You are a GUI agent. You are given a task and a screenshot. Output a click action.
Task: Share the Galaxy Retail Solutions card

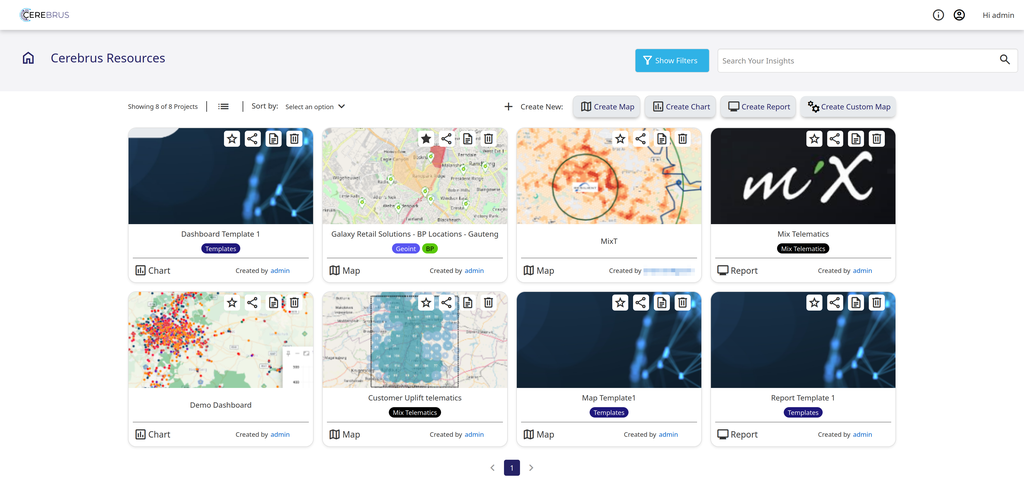click(447, 138)
